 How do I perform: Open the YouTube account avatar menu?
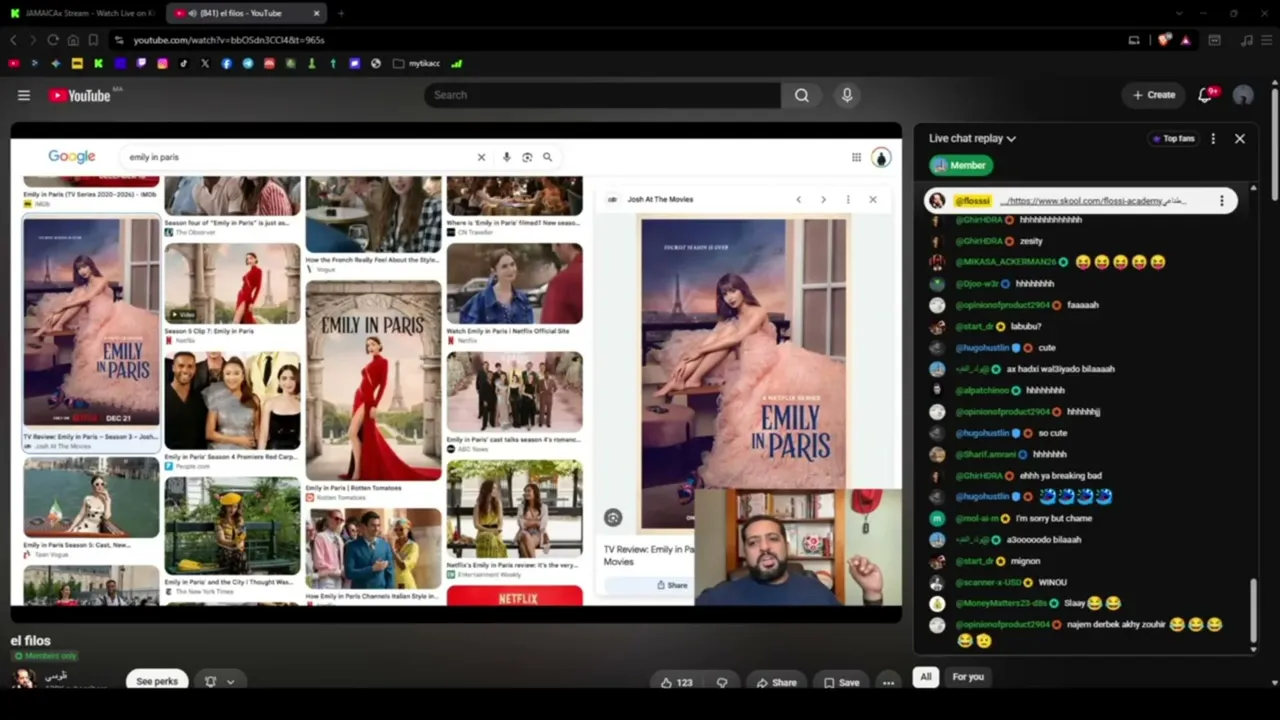pos(1243,95)
